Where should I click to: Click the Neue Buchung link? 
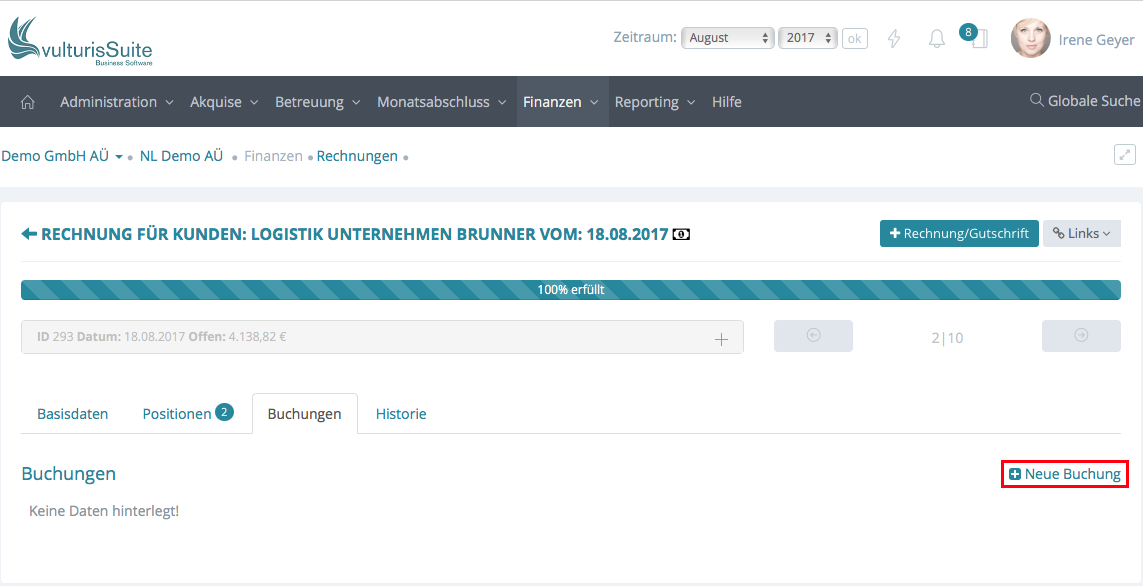point(1065,474)
